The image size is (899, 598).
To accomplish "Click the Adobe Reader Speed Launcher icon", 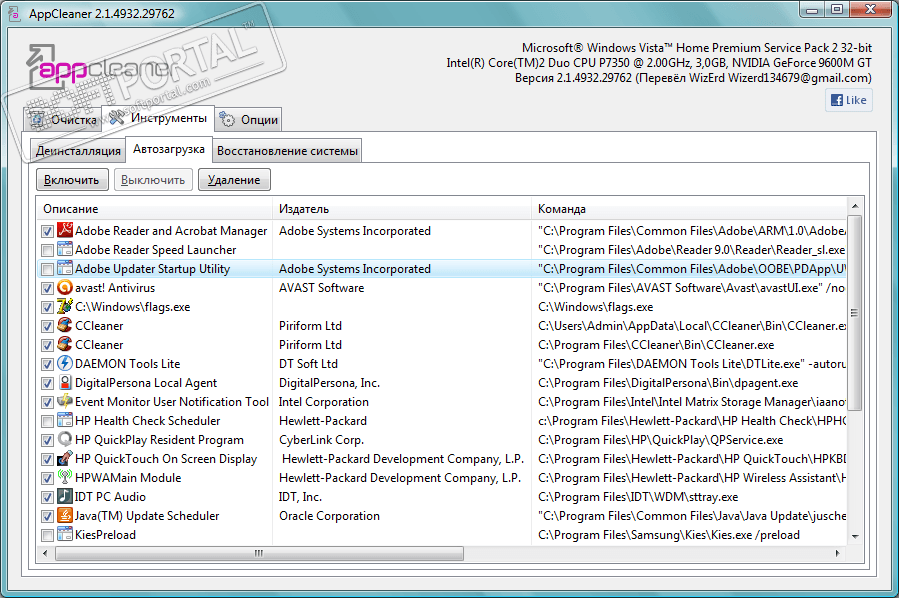I will pos(65,249).
